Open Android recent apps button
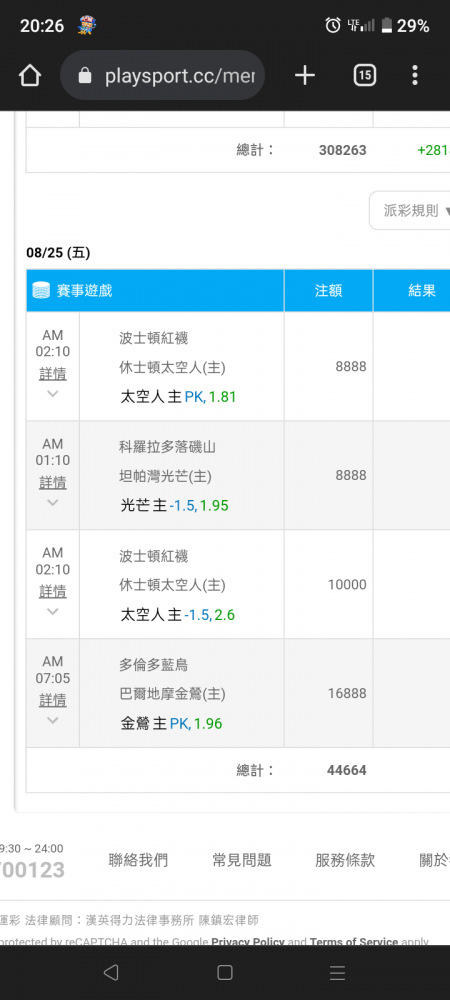 (x=337, y=972)
